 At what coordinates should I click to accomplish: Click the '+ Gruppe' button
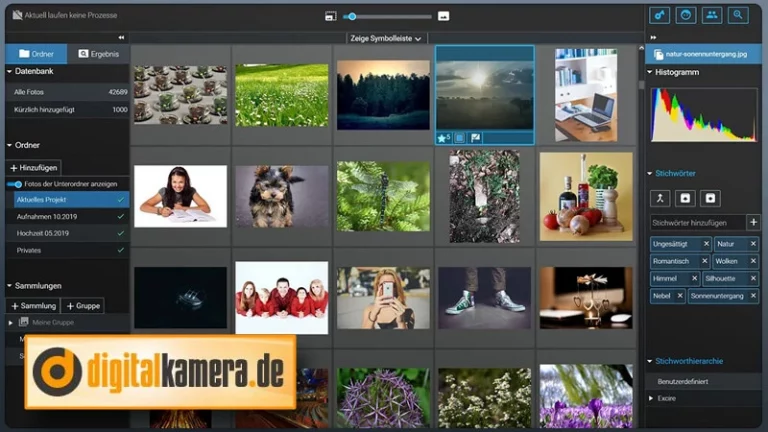click(82, 306)
